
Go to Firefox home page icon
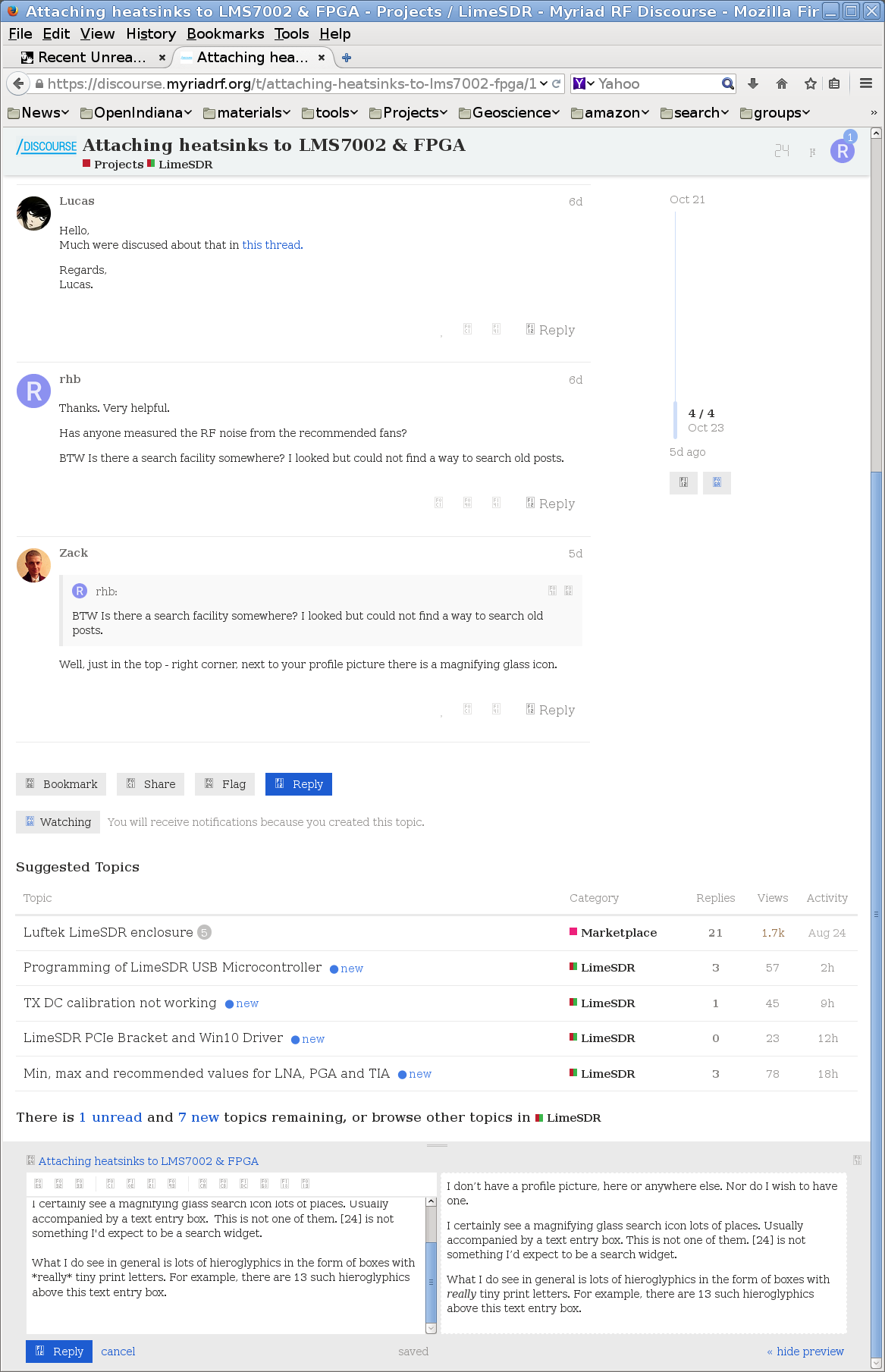782,83
